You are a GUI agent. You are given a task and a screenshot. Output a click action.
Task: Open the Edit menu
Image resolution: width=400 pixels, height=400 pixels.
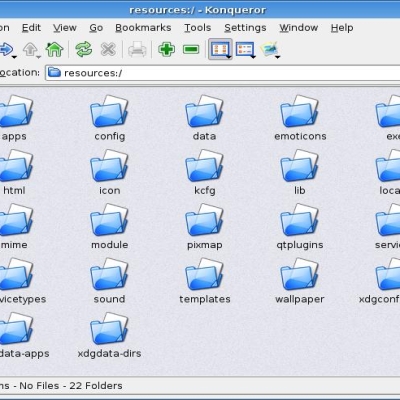pyautogui.click(x=31, y=28)
